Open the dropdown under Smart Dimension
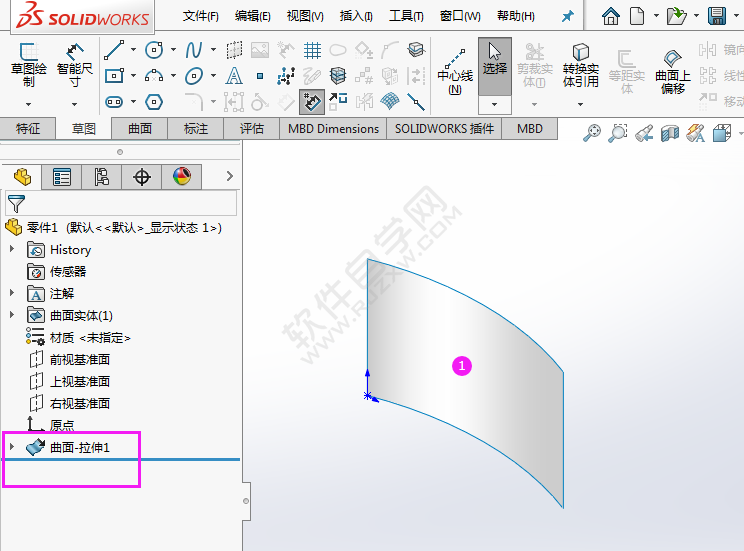The image size is (744, 551). click(x=74, y=104)
